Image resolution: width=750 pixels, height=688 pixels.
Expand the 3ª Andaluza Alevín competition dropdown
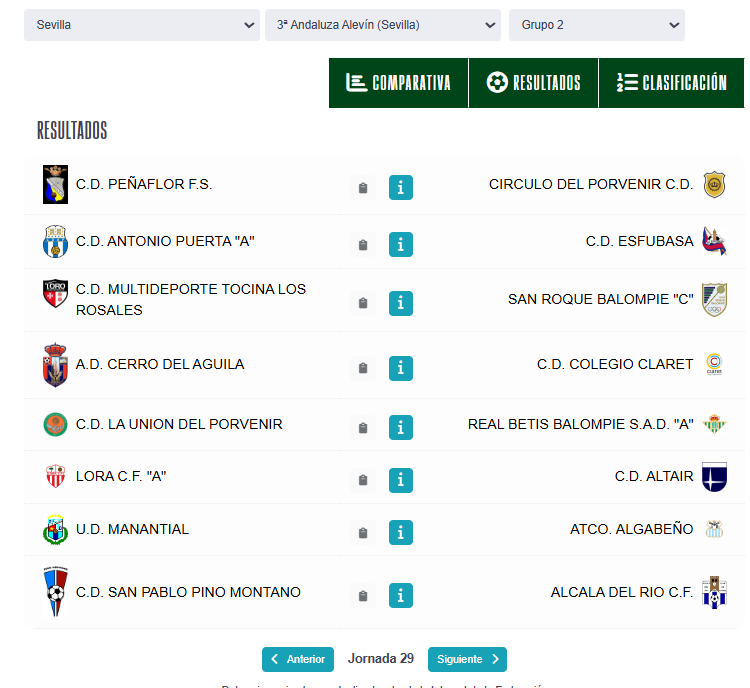382,25
